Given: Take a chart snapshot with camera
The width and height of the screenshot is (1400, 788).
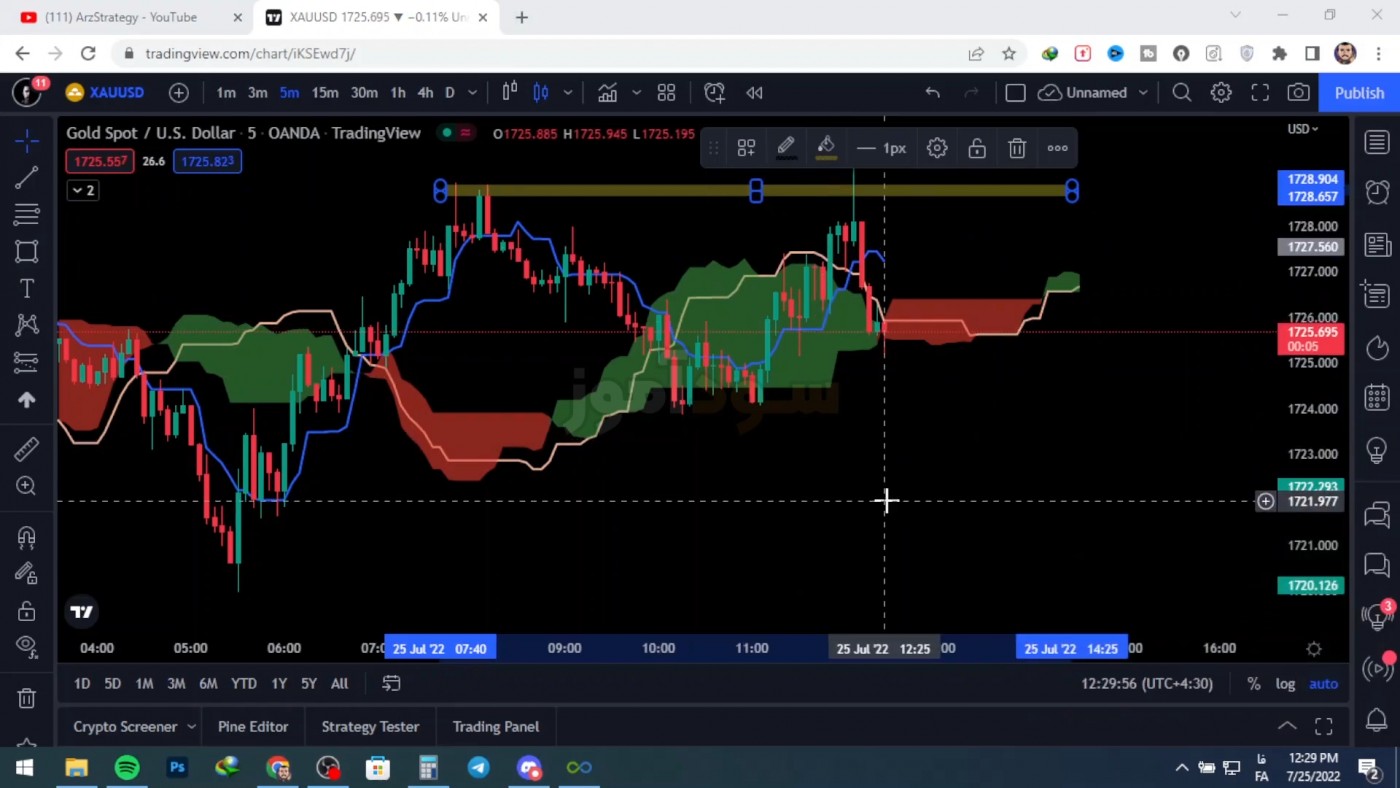Looking at the screenshot, I should [x=1298, y=92].
